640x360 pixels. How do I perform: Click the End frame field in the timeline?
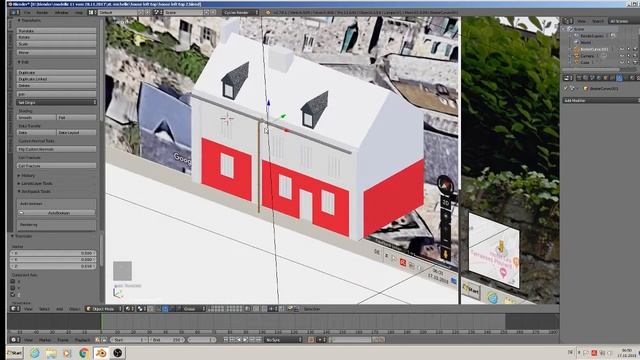click(166, 340)
